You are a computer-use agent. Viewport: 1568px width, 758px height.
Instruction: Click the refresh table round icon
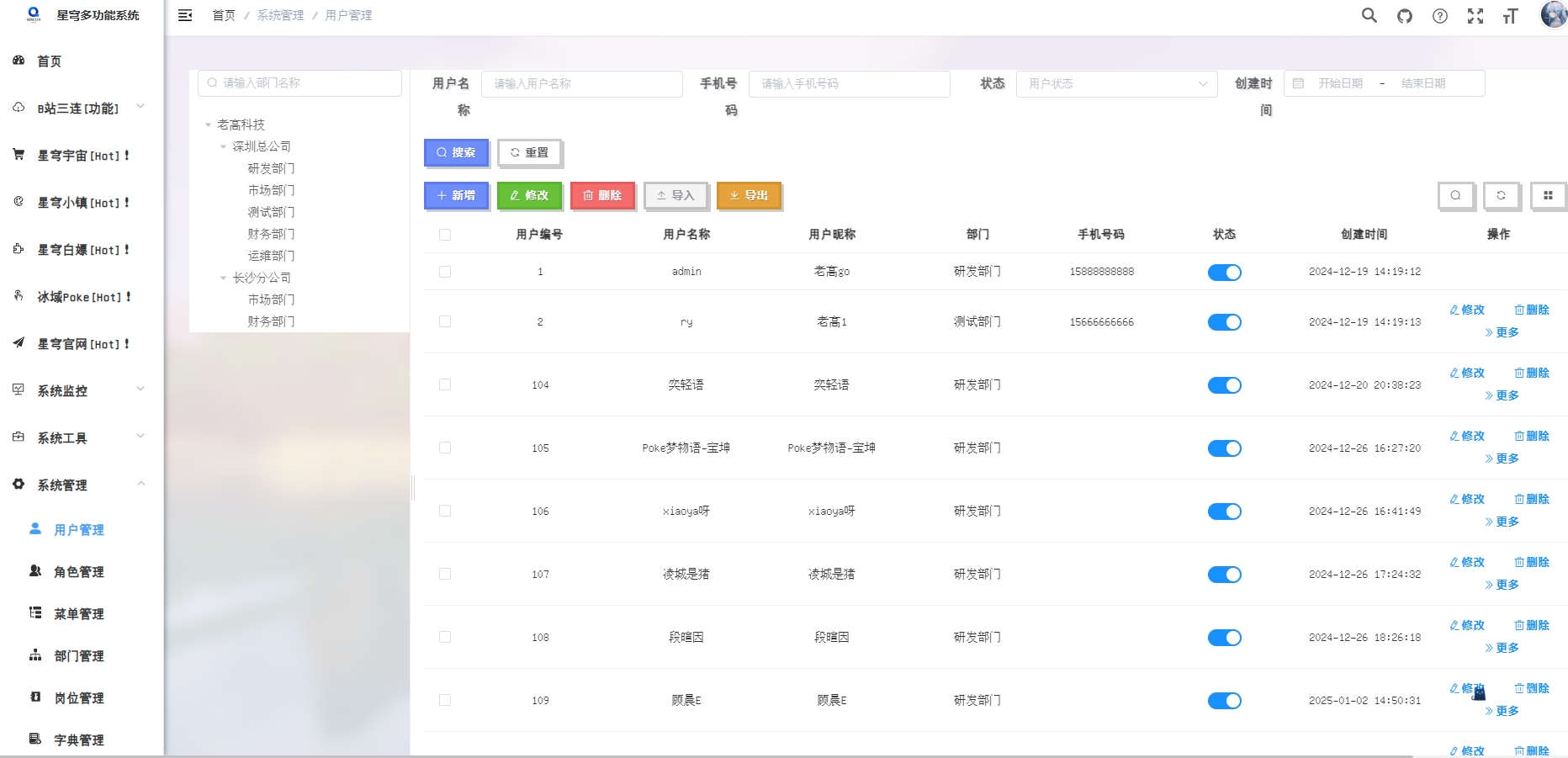click(1502, 196)
